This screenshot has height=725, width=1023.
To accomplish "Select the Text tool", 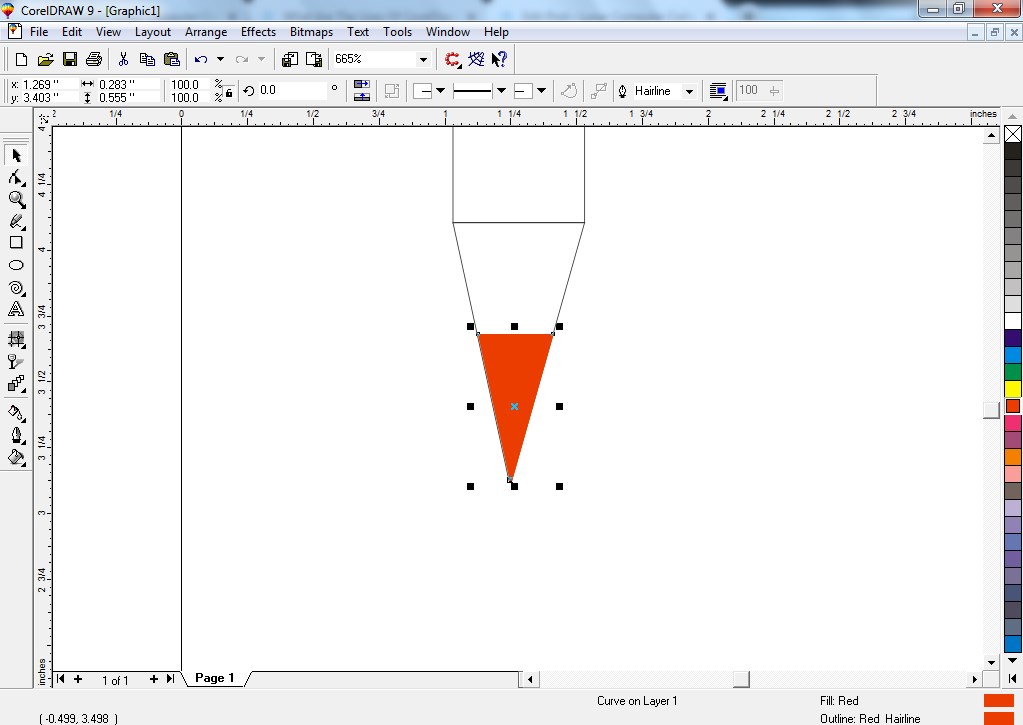I will coord(16,309).
